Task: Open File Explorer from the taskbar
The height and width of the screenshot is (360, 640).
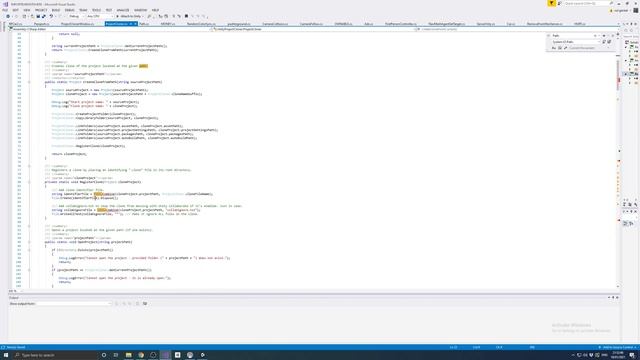Action: pyautogui.click(x=129, y=355)
